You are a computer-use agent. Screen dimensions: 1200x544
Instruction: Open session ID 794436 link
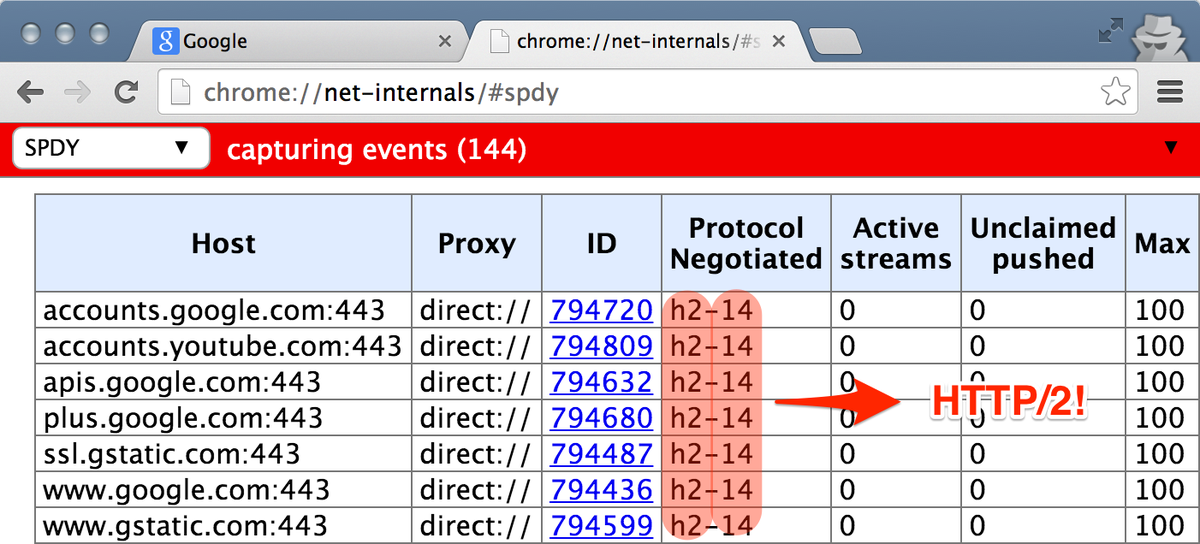(x=601, y=490)
